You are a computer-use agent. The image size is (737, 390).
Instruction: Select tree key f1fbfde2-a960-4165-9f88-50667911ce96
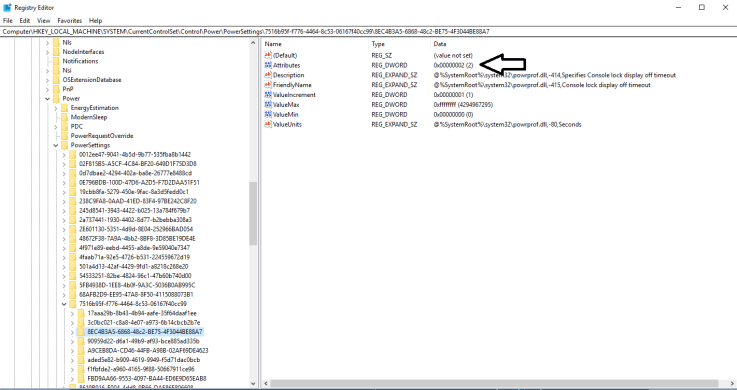click(141, 369)
